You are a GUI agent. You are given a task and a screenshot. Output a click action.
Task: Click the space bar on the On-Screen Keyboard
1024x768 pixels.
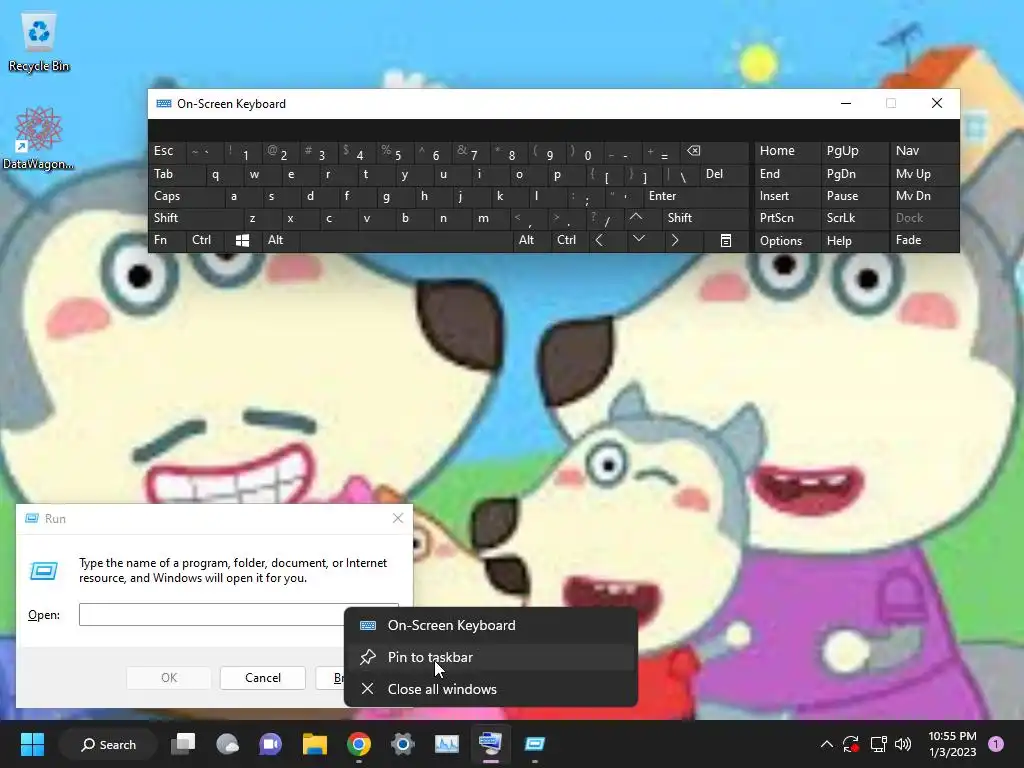coord(406,240)
